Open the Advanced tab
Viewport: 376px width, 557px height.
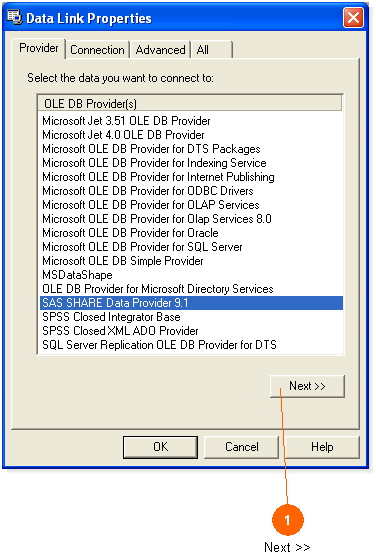point(160,50)
